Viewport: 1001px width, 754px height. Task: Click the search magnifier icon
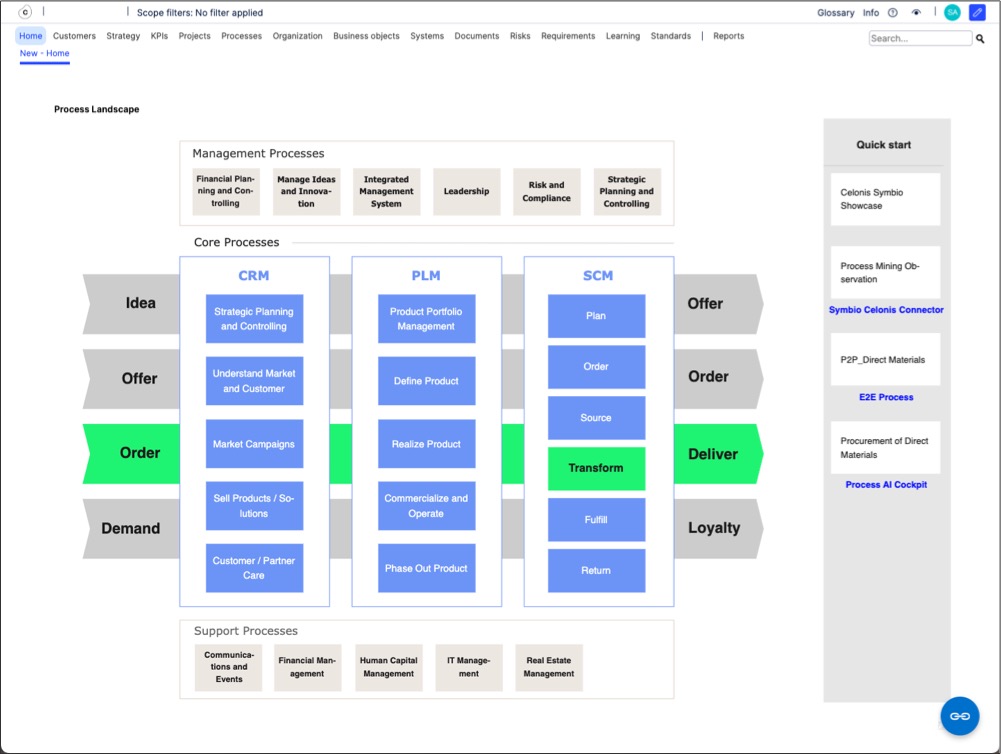click(980, 39)
